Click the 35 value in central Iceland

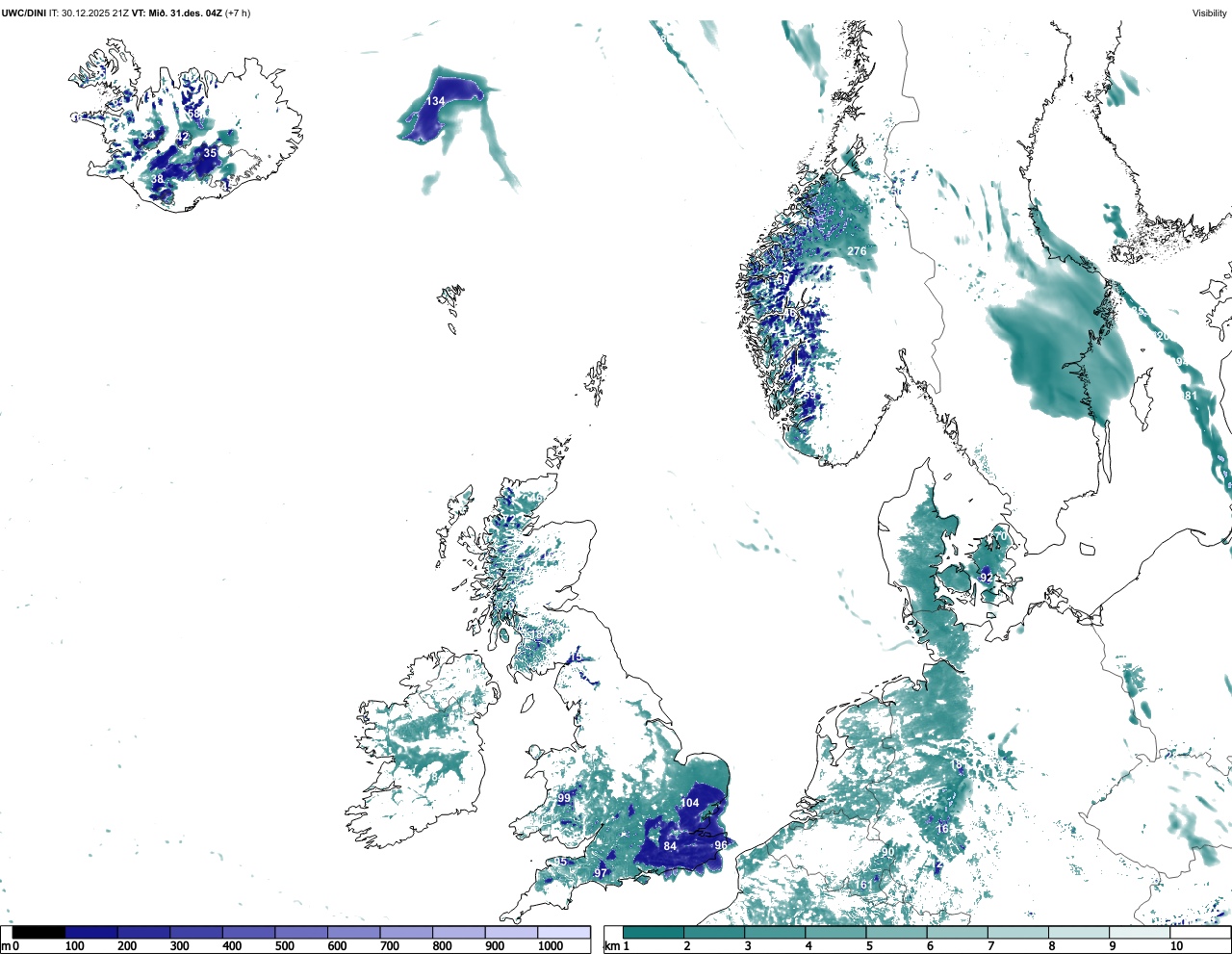[x=210, y=153]
